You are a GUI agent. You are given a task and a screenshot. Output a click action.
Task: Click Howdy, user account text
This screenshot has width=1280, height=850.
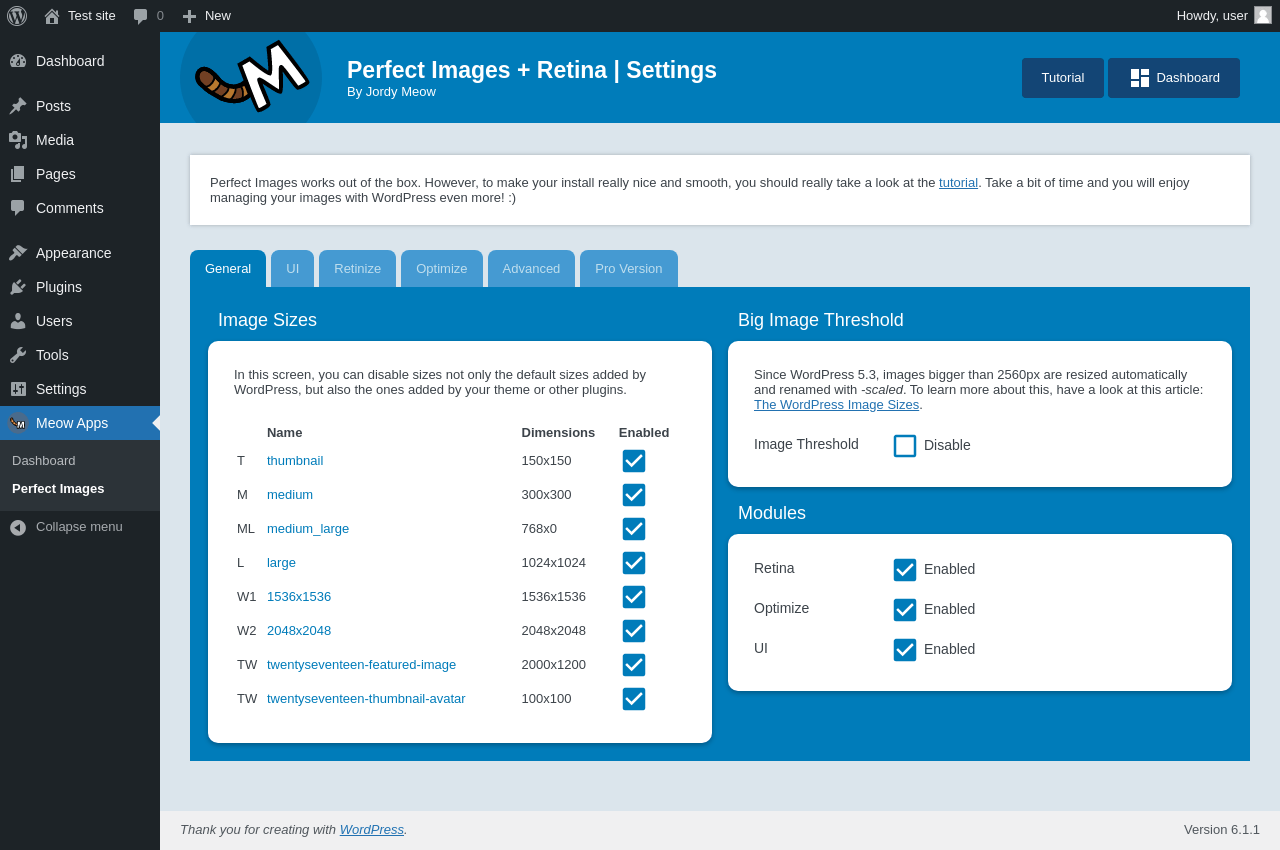point(1212,16)
